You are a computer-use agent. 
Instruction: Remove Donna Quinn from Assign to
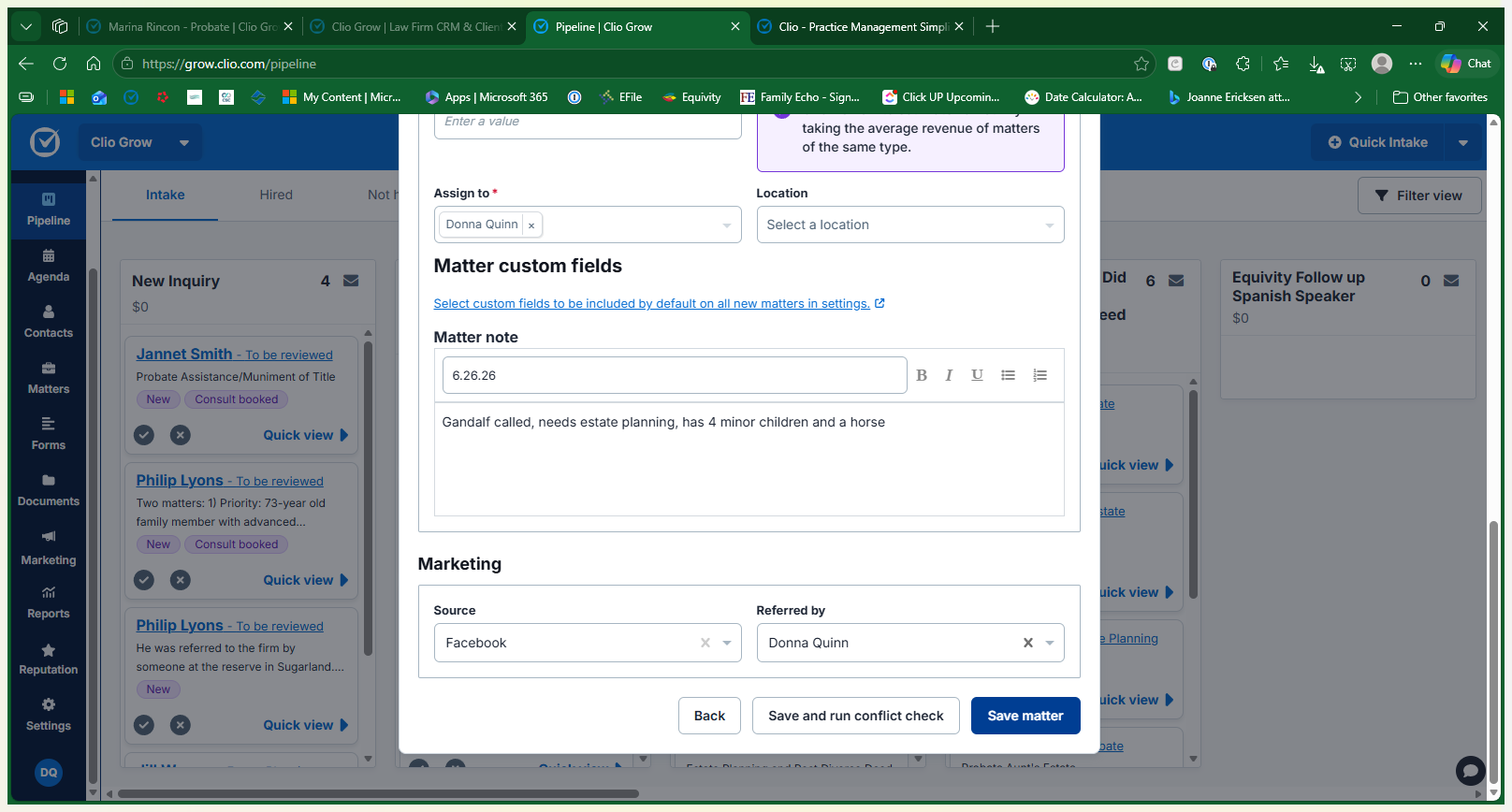531,225
